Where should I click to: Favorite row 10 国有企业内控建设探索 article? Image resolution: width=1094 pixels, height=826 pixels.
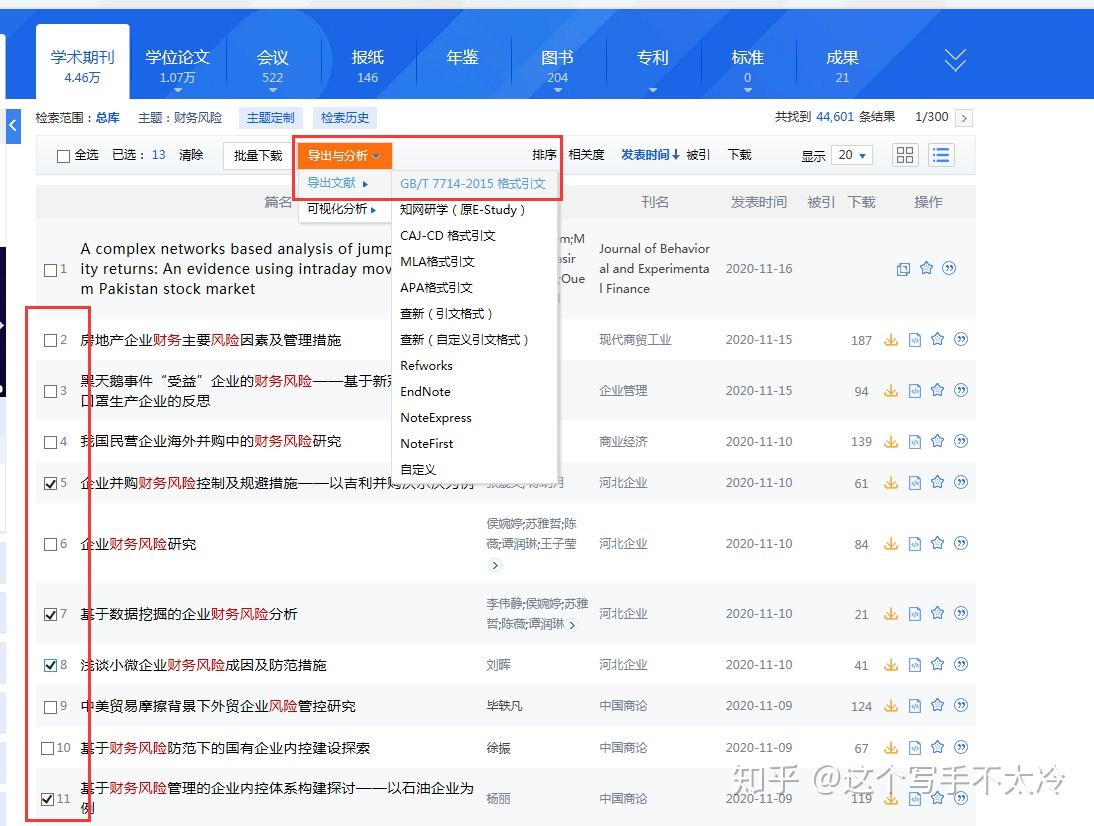(x=938, y=748)
